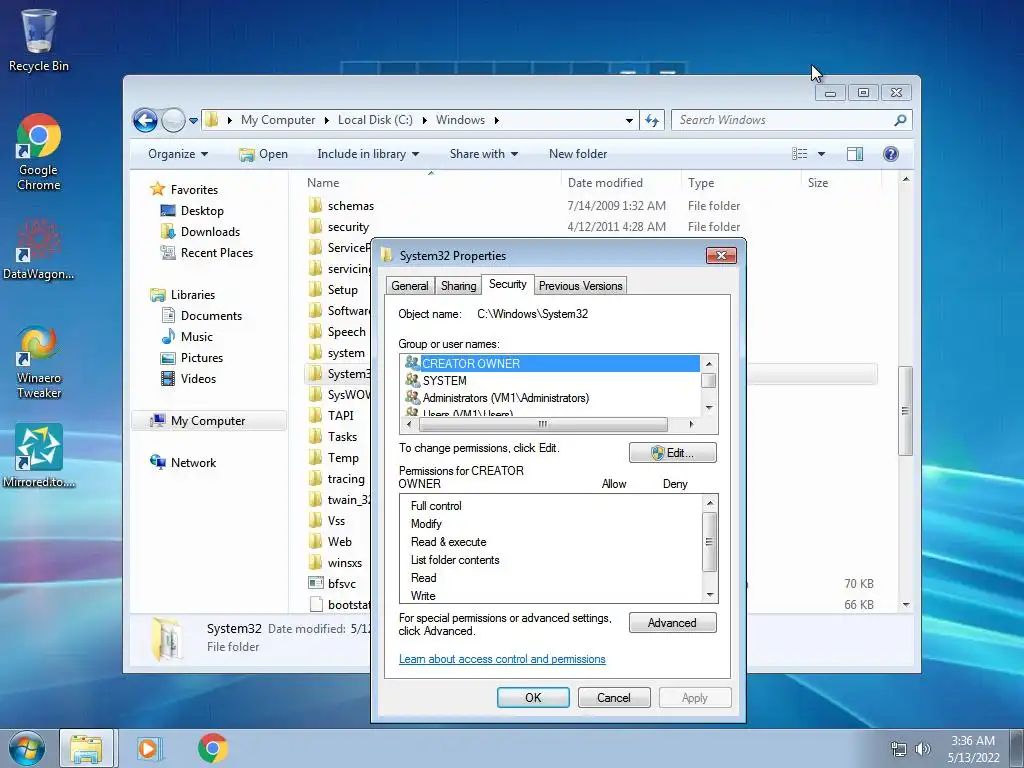Open the volume speaker tray icon
This screenshot has width=1024, height=768.
923,750
